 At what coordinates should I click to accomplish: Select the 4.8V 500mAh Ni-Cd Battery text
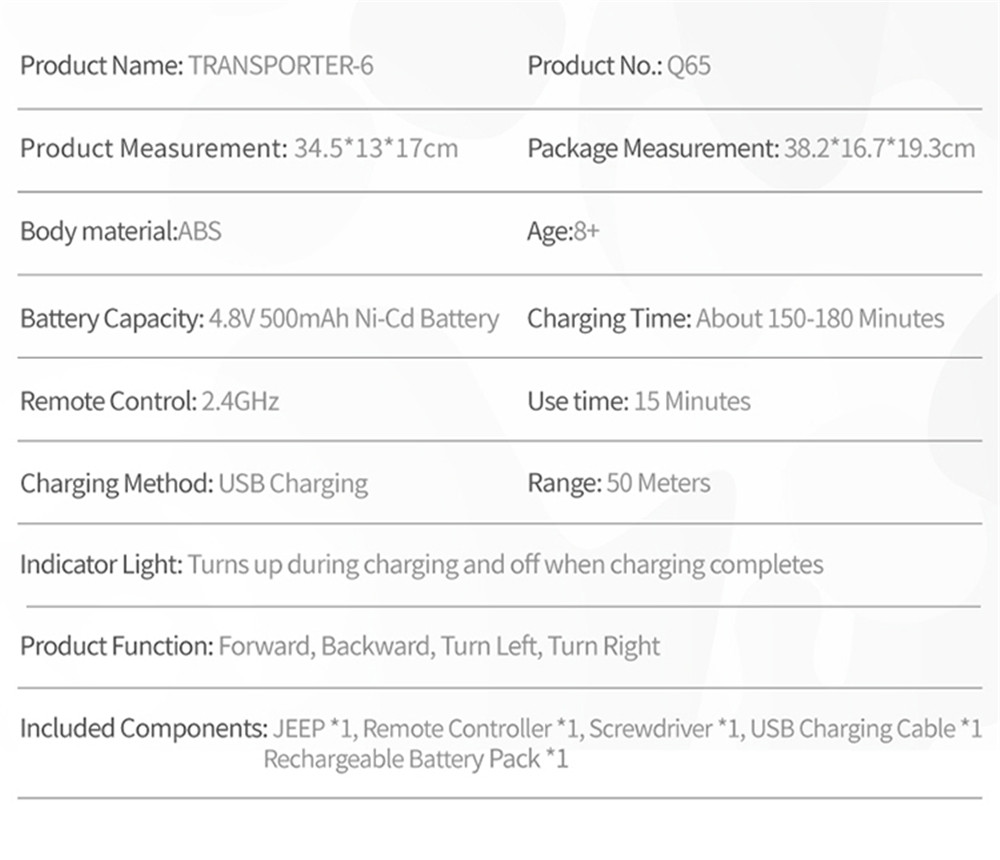(x=354, y=319)
